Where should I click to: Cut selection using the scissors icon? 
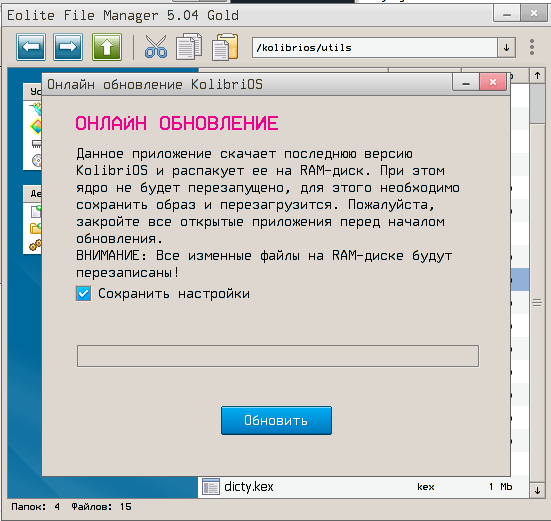pyautogui.click(x=156, y=47)
